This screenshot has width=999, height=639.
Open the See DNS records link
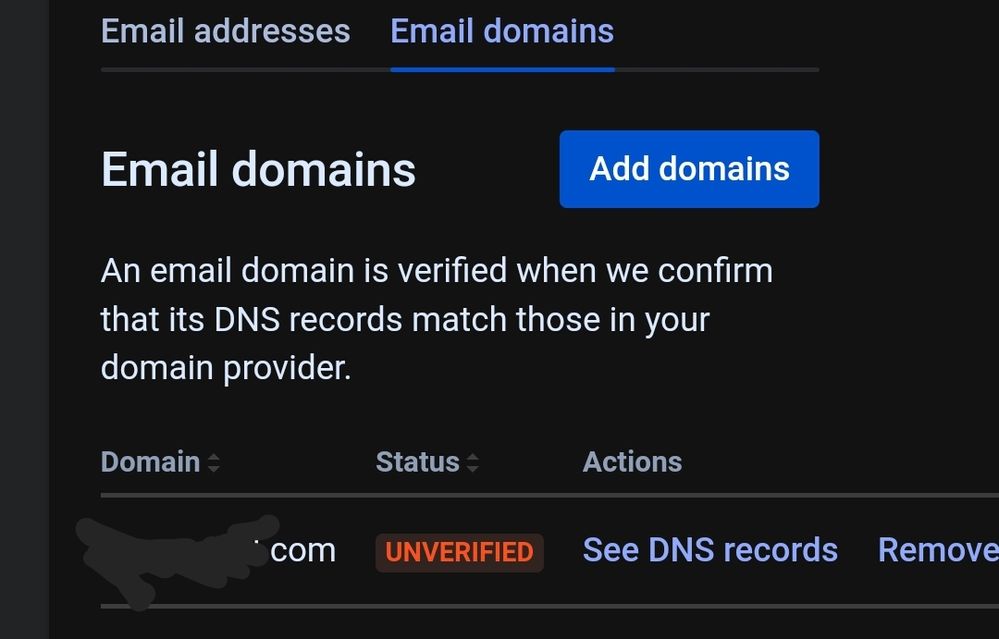pos(710,550)
